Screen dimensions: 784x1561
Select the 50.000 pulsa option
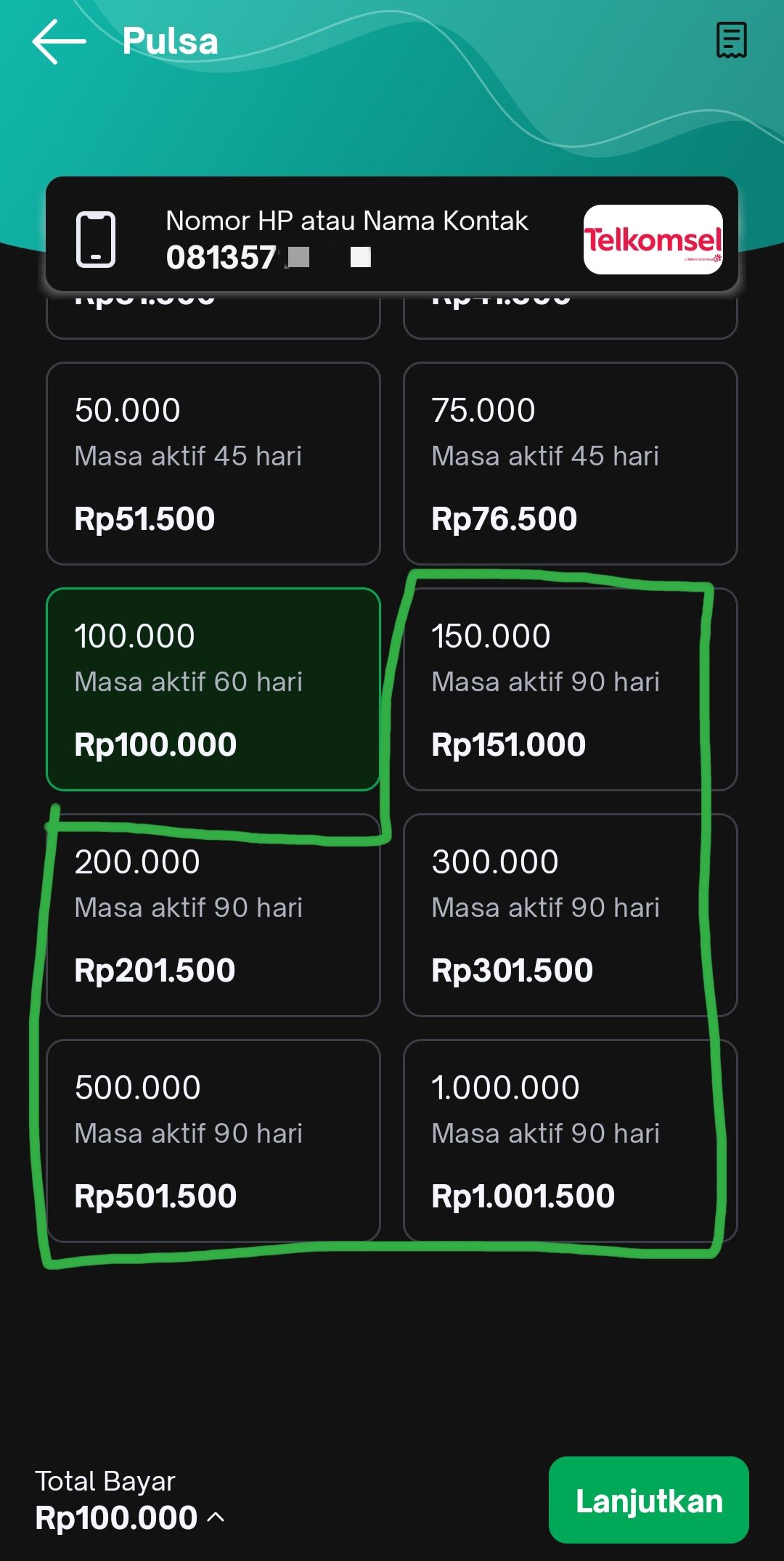pyautogui.click(x=213, y=463)
